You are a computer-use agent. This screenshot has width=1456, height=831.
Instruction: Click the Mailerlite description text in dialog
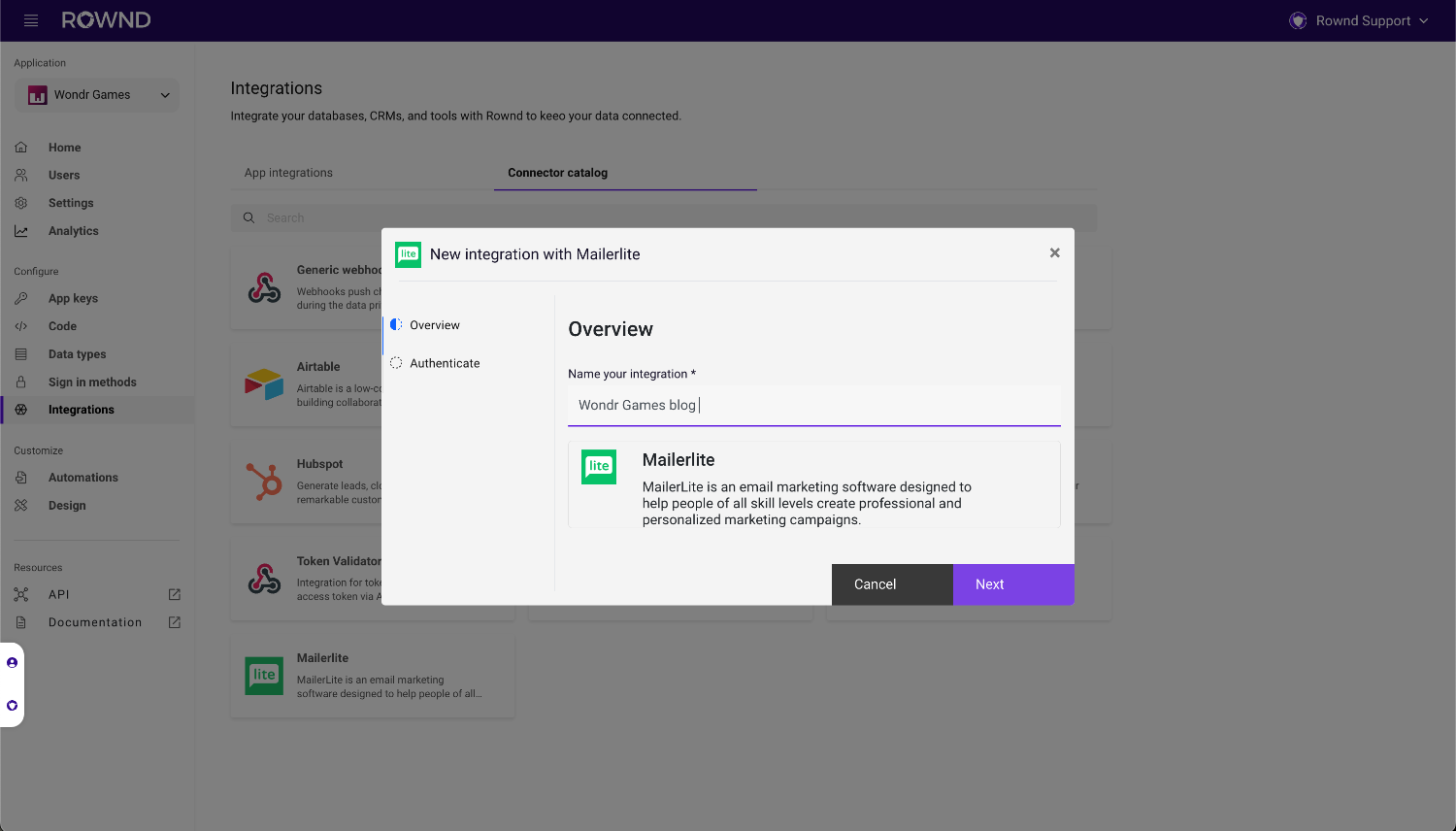(x=807, y=503)
